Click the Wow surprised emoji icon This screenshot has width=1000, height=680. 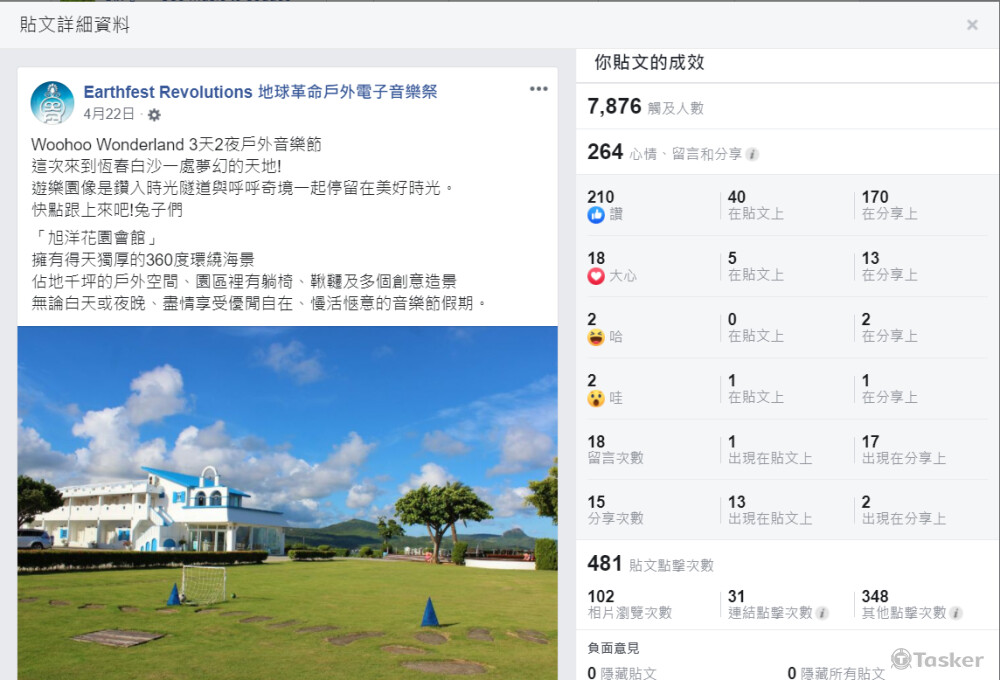pyautogui.click(x=596, y=399)
